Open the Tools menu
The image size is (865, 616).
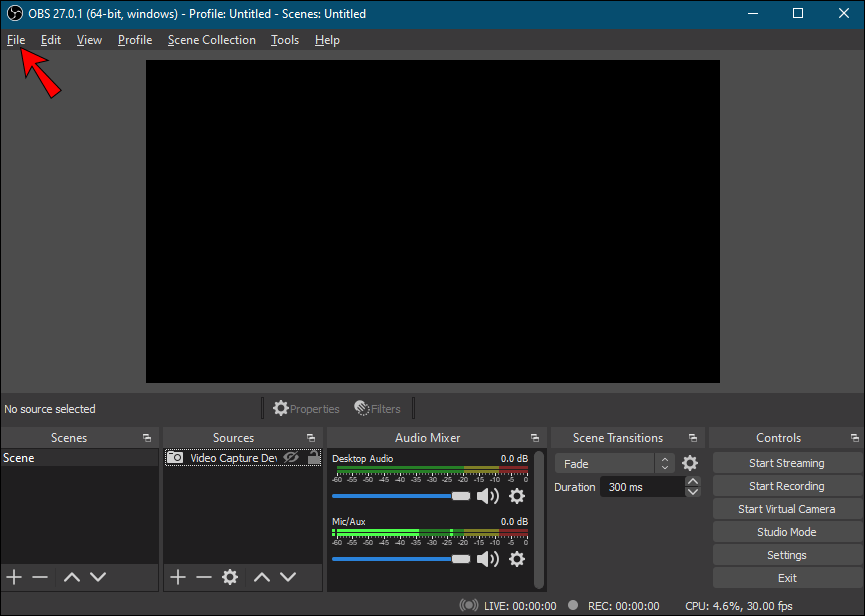(285, 40)
